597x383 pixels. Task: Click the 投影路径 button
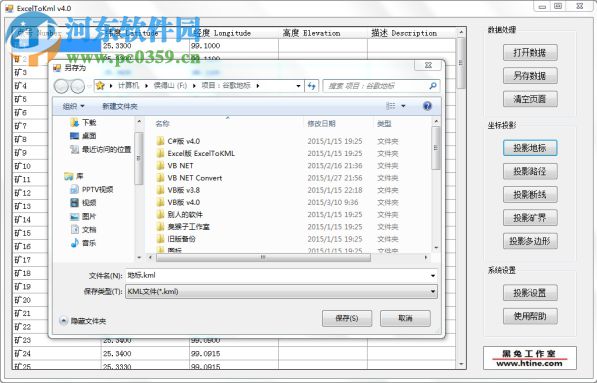(x=530, y=171)
